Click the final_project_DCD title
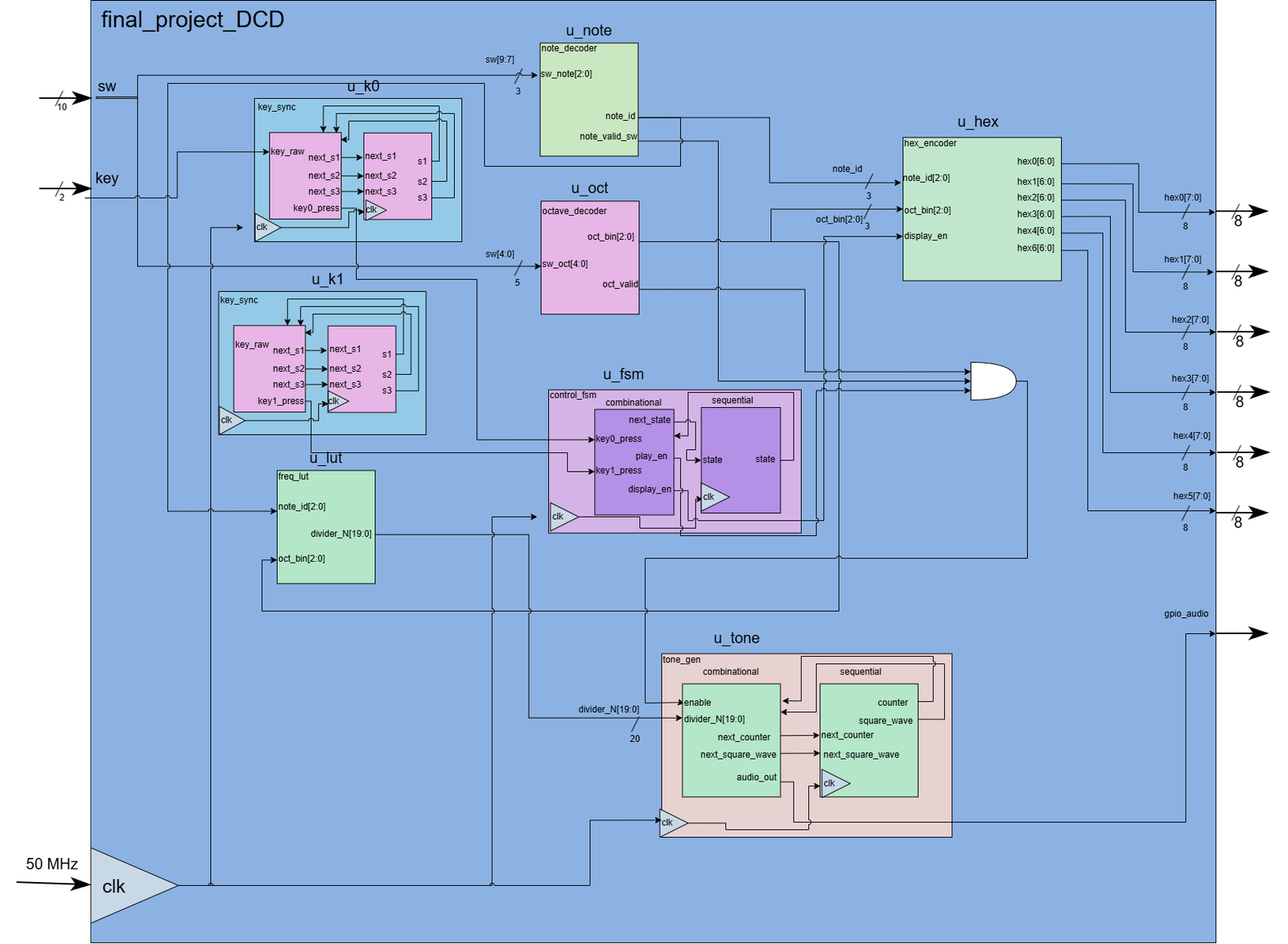The height and width of the screenshot is (944, 1288). [x=192, y=19]
